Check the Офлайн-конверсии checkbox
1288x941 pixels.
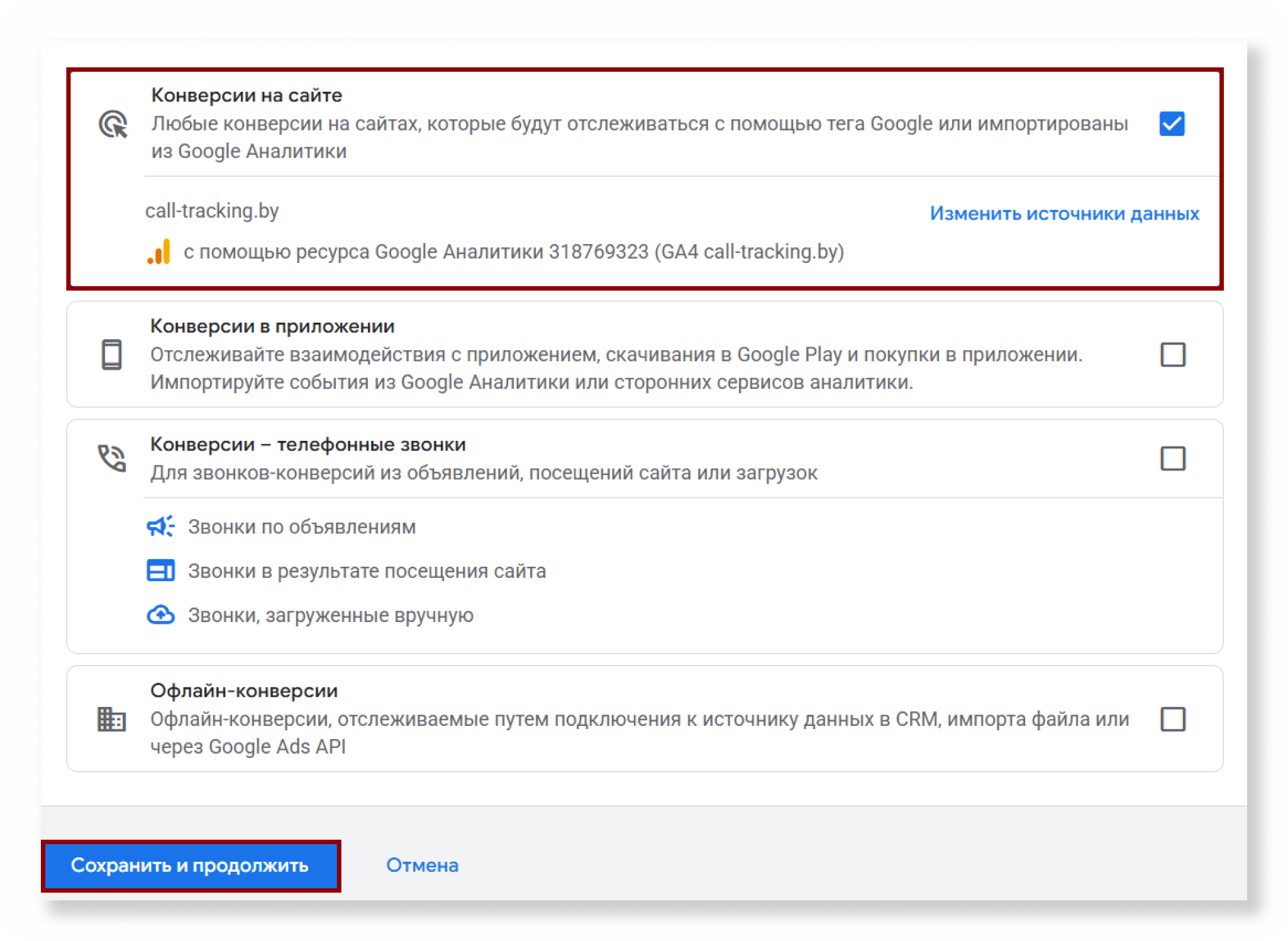click(1172, 719)
